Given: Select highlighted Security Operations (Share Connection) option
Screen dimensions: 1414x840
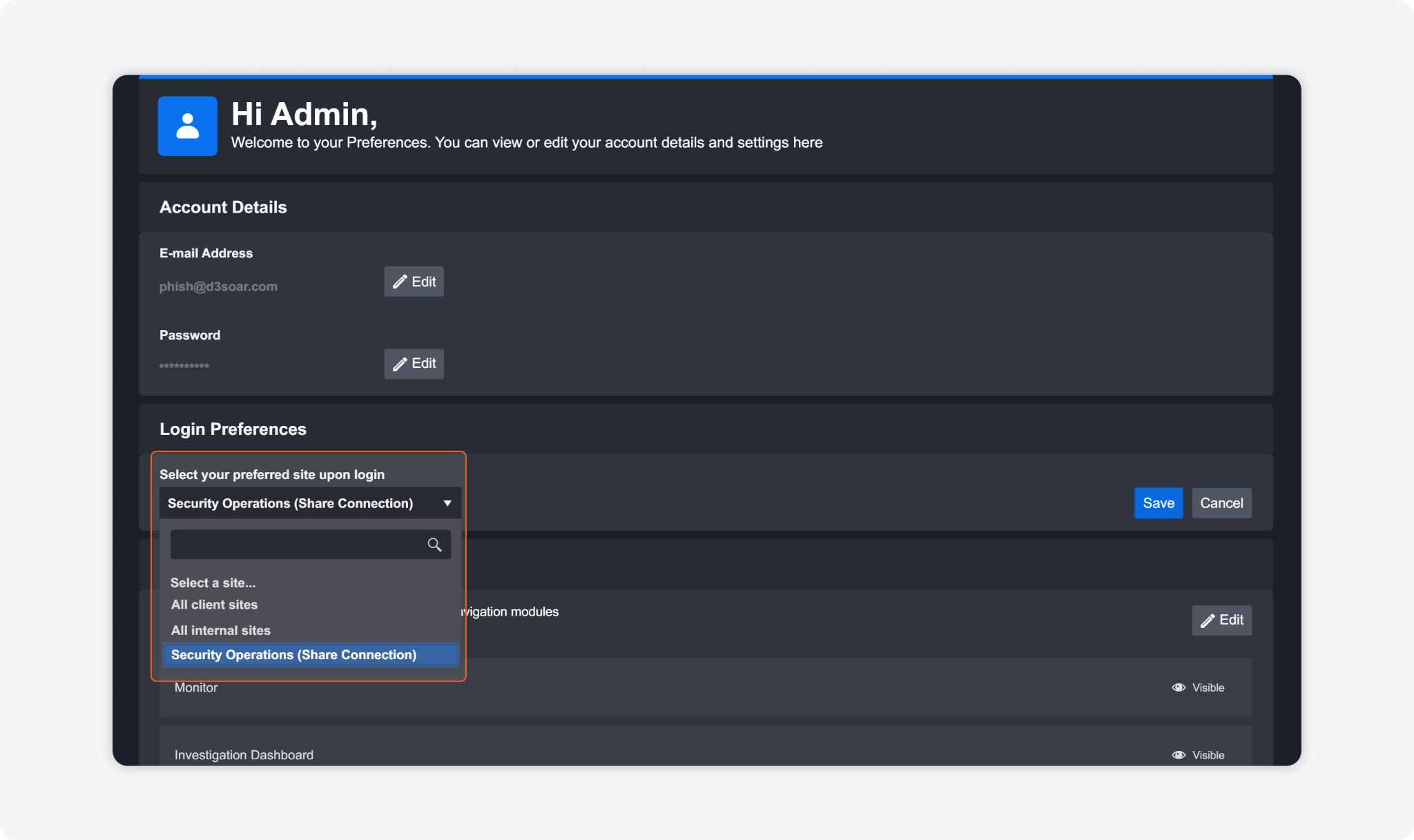Looking at the screenshot, I should [293, 654].
